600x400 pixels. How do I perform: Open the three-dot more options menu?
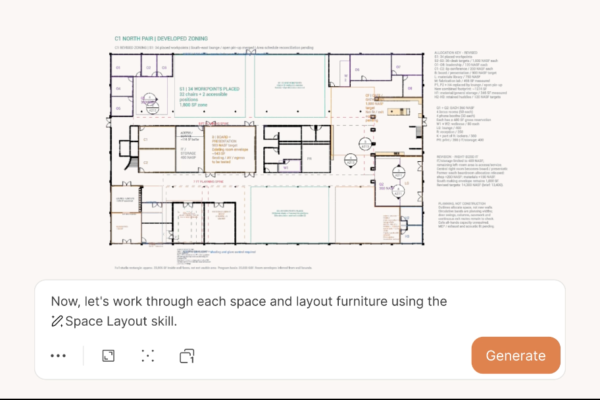click(x=58, y=356)
